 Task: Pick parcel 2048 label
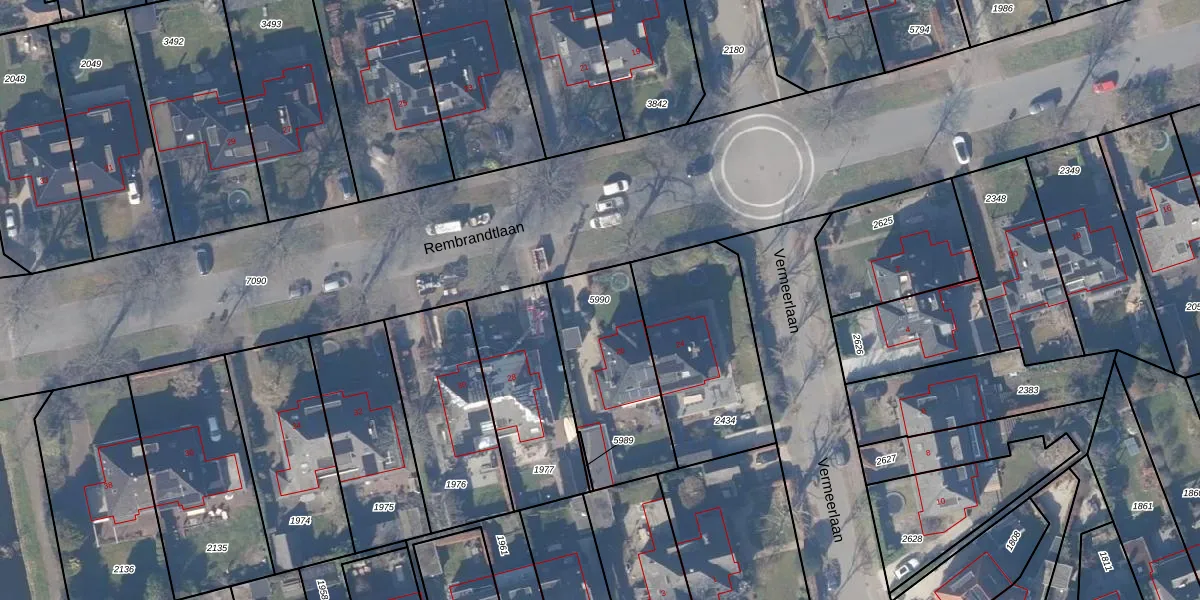[x=15, y=78]
